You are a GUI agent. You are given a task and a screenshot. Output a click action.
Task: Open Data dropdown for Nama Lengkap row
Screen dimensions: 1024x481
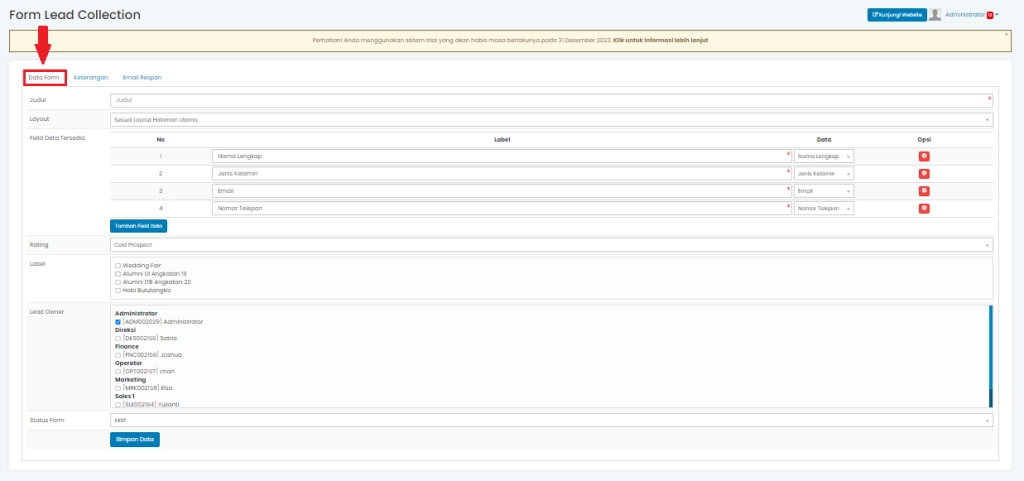[824, 157]
